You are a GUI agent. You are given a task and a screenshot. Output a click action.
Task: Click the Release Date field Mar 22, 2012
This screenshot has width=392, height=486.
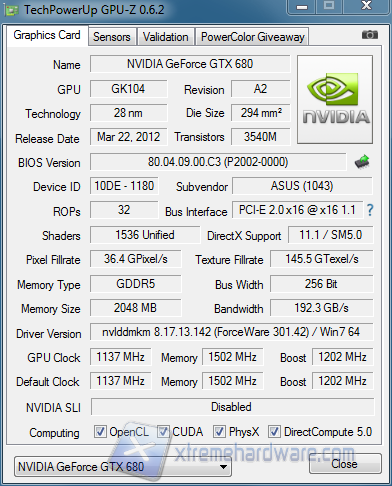point(128,137)
